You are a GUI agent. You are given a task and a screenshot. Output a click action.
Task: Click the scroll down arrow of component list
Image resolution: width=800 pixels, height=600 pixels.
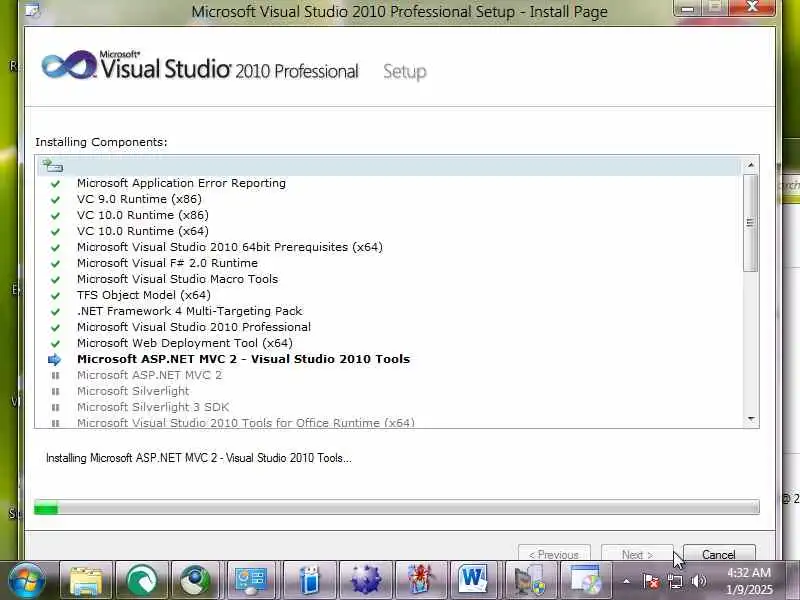click(x=751, y=419)
